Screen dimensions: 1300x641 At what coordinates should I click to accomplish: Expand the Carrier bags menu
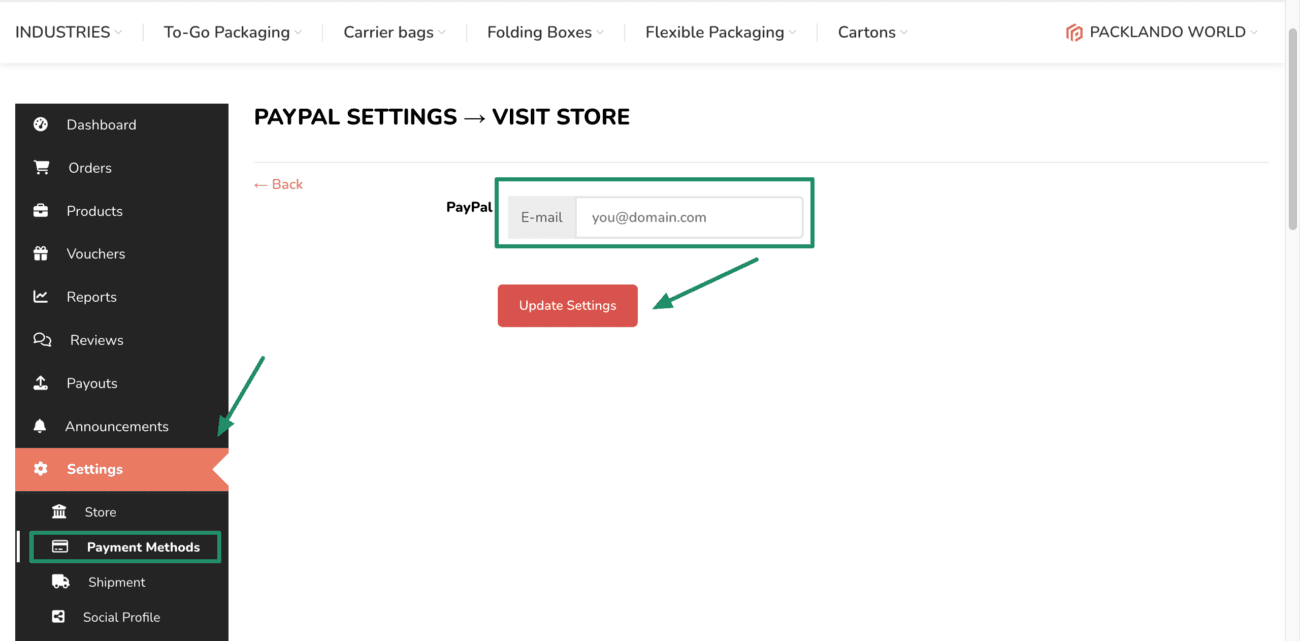pyautogui.click(x=394, y=32)
